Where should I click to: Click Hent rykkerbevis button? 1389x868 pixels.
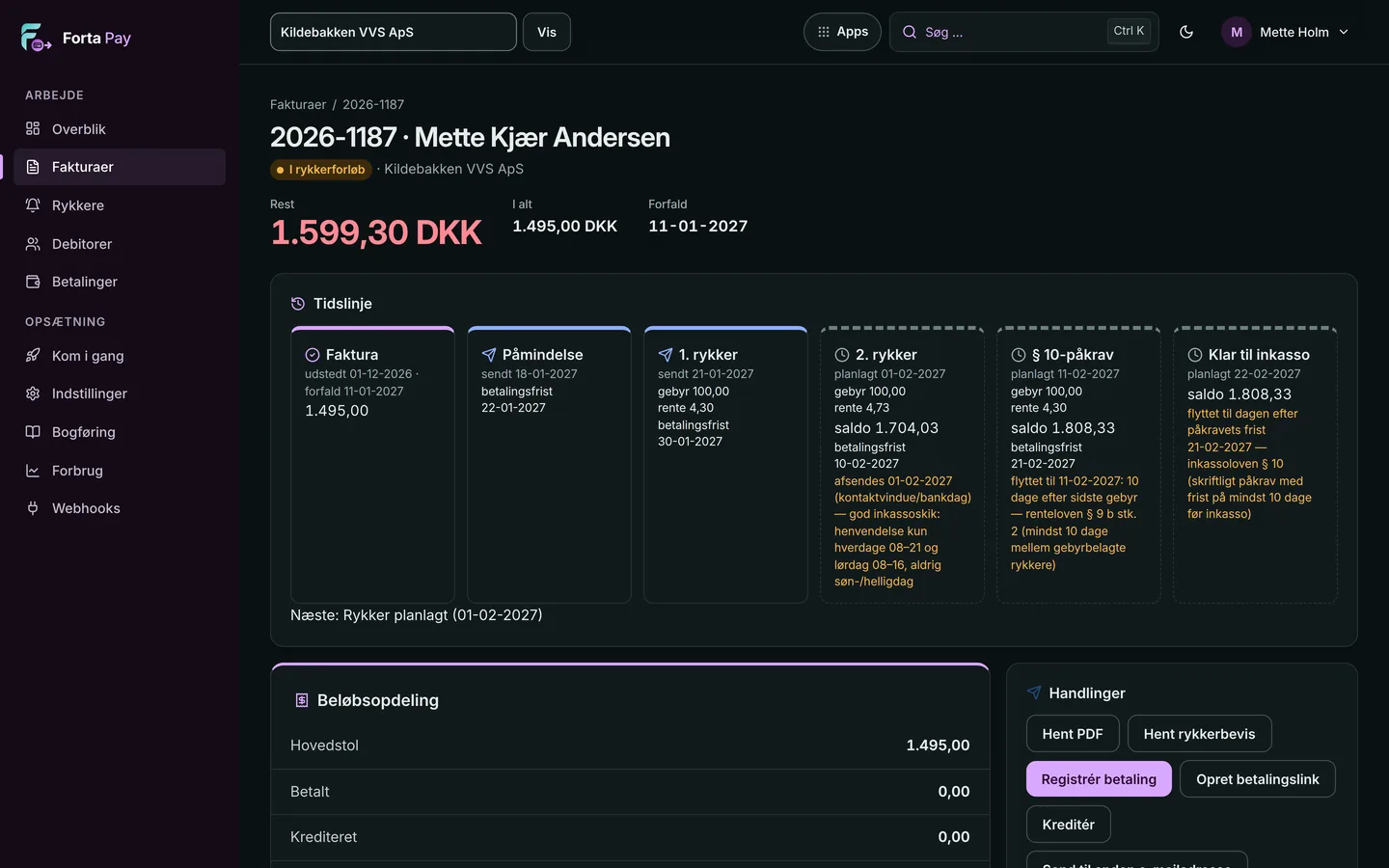click(1200, 734)
